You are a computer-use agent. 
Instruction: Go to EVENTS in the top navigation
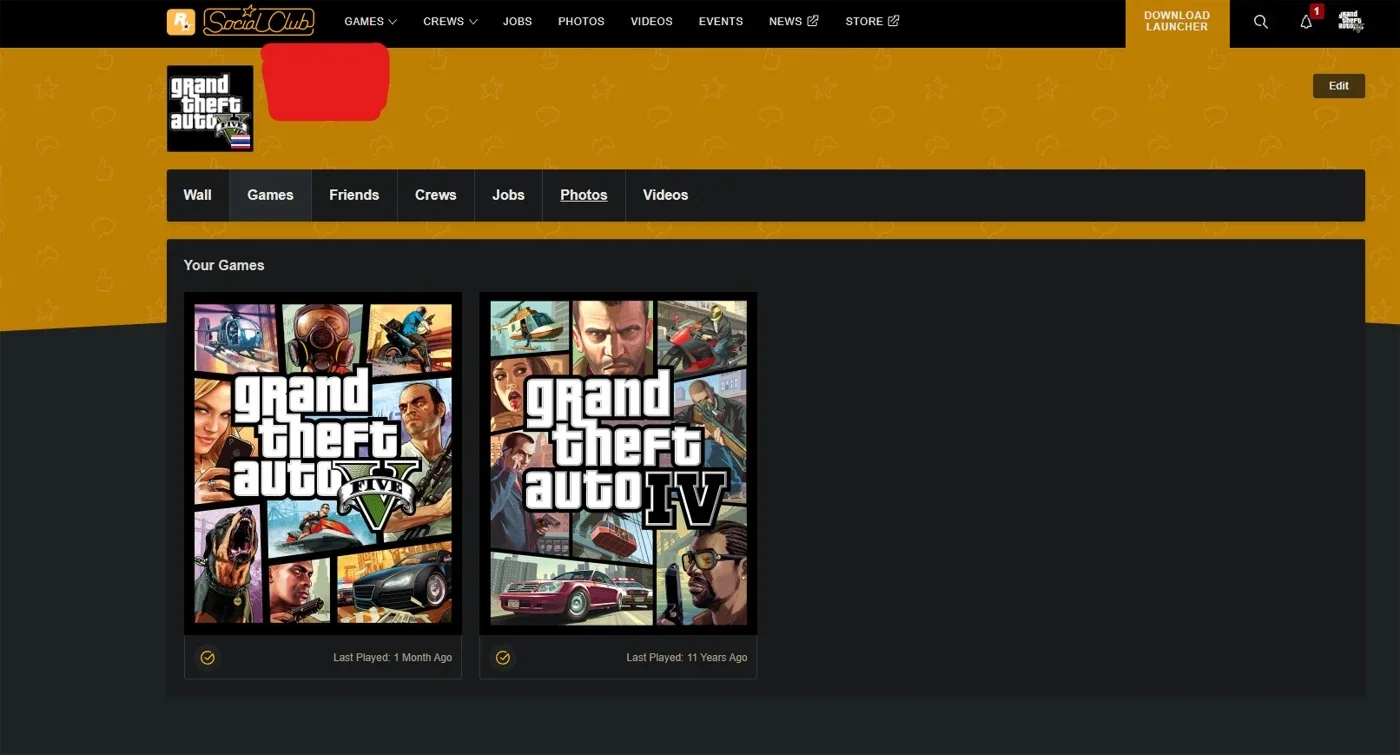coord(721,21)
